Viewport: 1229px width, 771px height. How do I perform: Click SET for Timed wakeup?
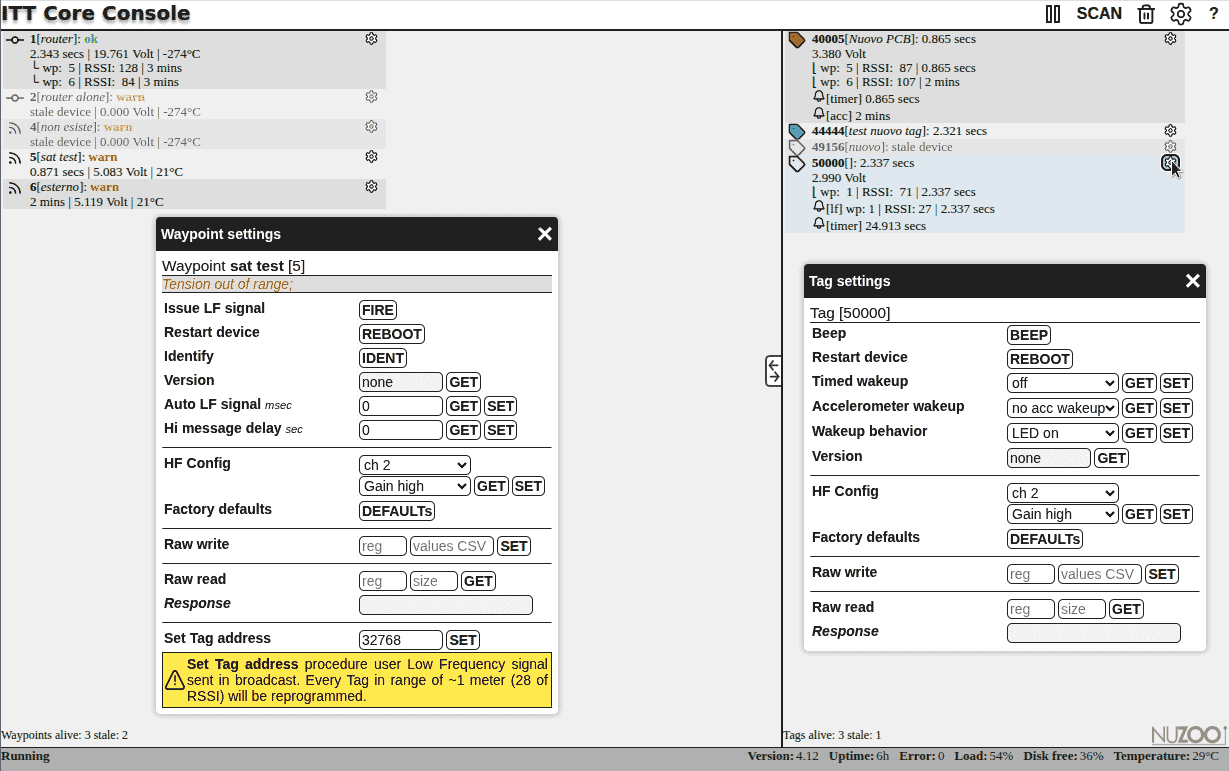click(1176, 383)
